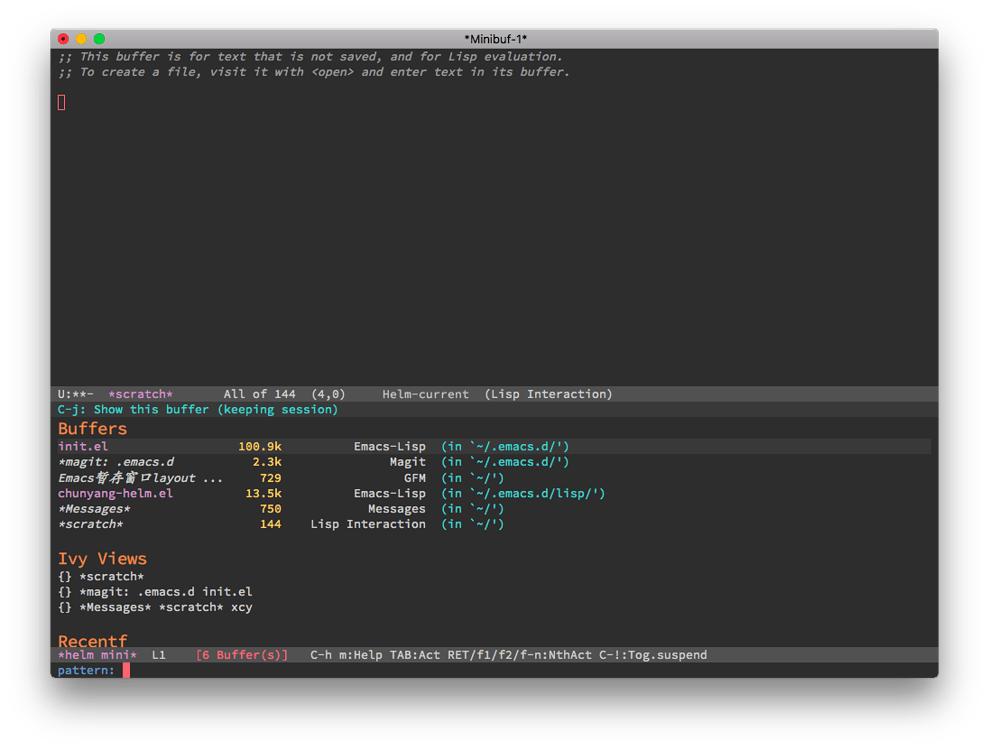Screen dimensions: 988x750
Task: Open the C-j Show this buffer action
Action: tap(198, 409)
